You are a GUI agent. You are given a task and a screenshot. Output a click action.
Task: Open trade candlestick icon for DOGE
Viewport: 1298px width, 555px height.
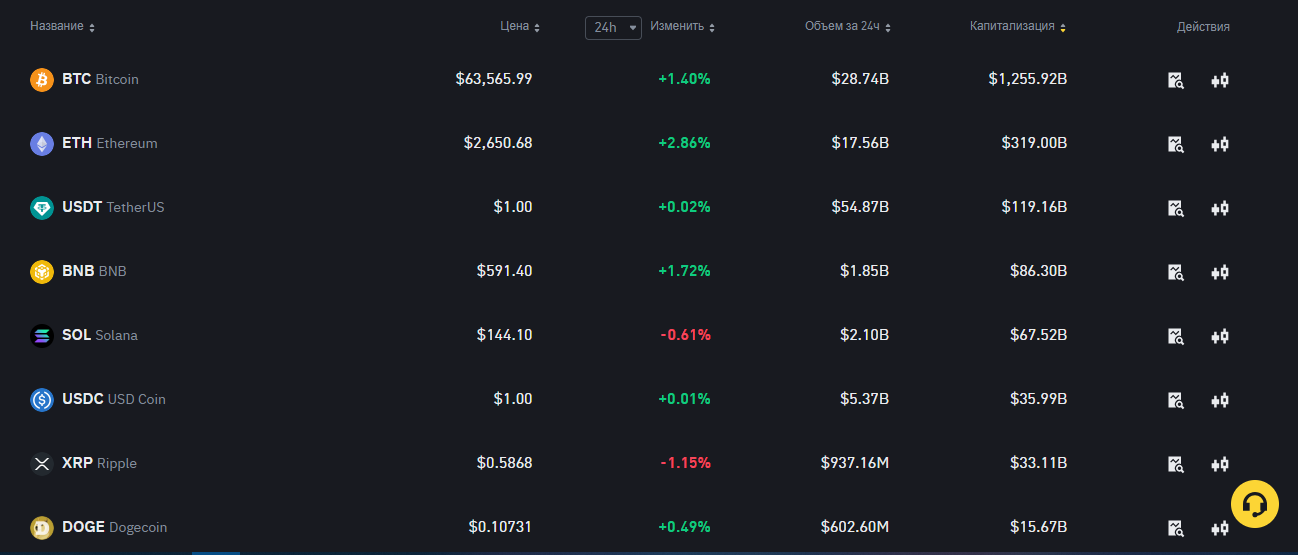(1219, 528)
